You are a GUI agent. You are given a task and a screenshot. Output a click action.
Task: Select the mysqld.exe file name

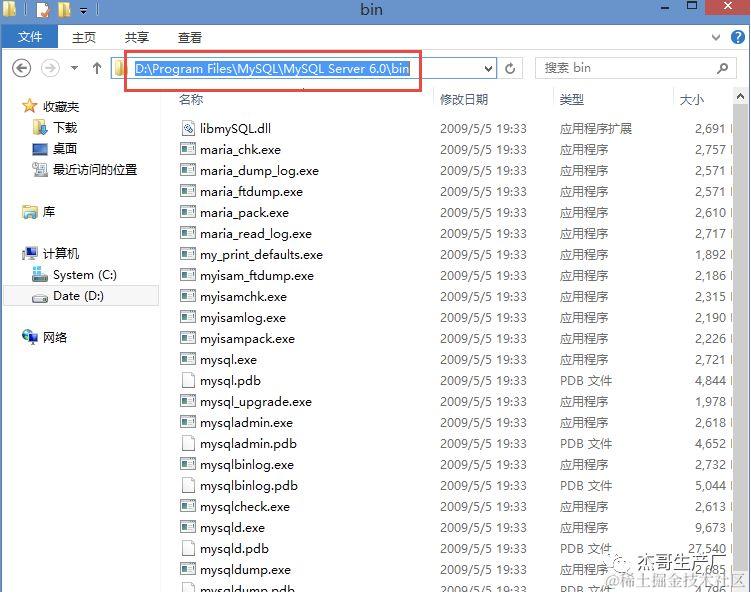(x=232, y=528)
